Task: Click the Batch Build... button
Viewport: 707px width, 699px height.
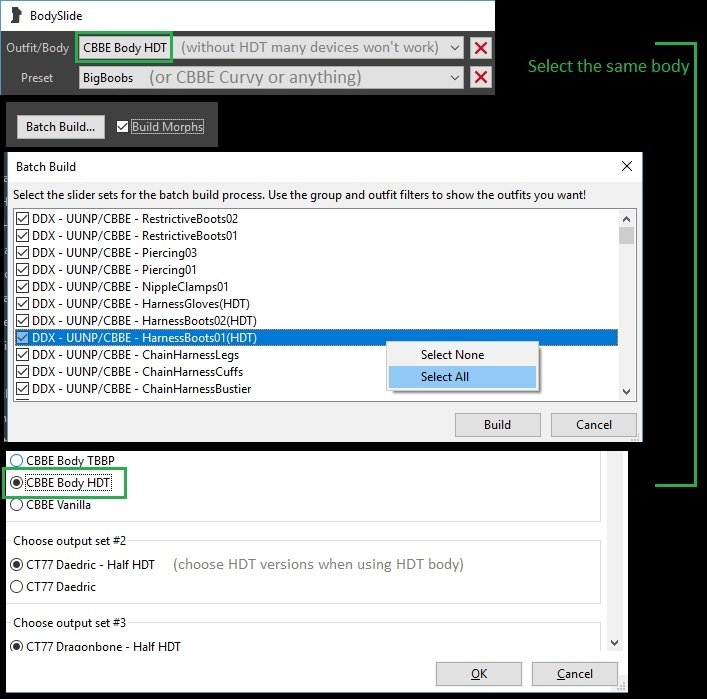Action: click(60, 127)
